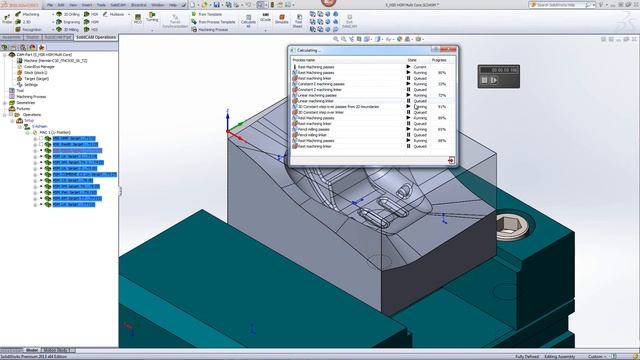
Task: Click the Turning ribbon icon
Action: (x=152, y=17)
